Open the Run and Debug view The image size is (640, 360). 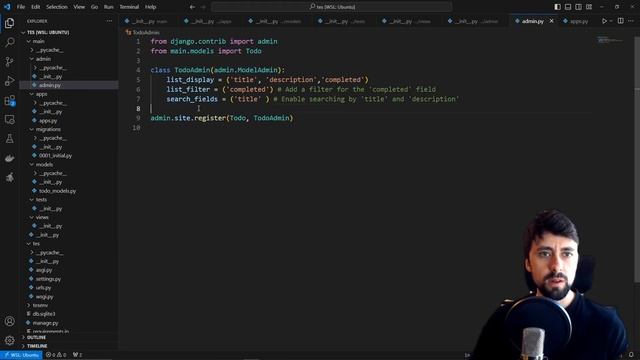(x=9, y=81)
